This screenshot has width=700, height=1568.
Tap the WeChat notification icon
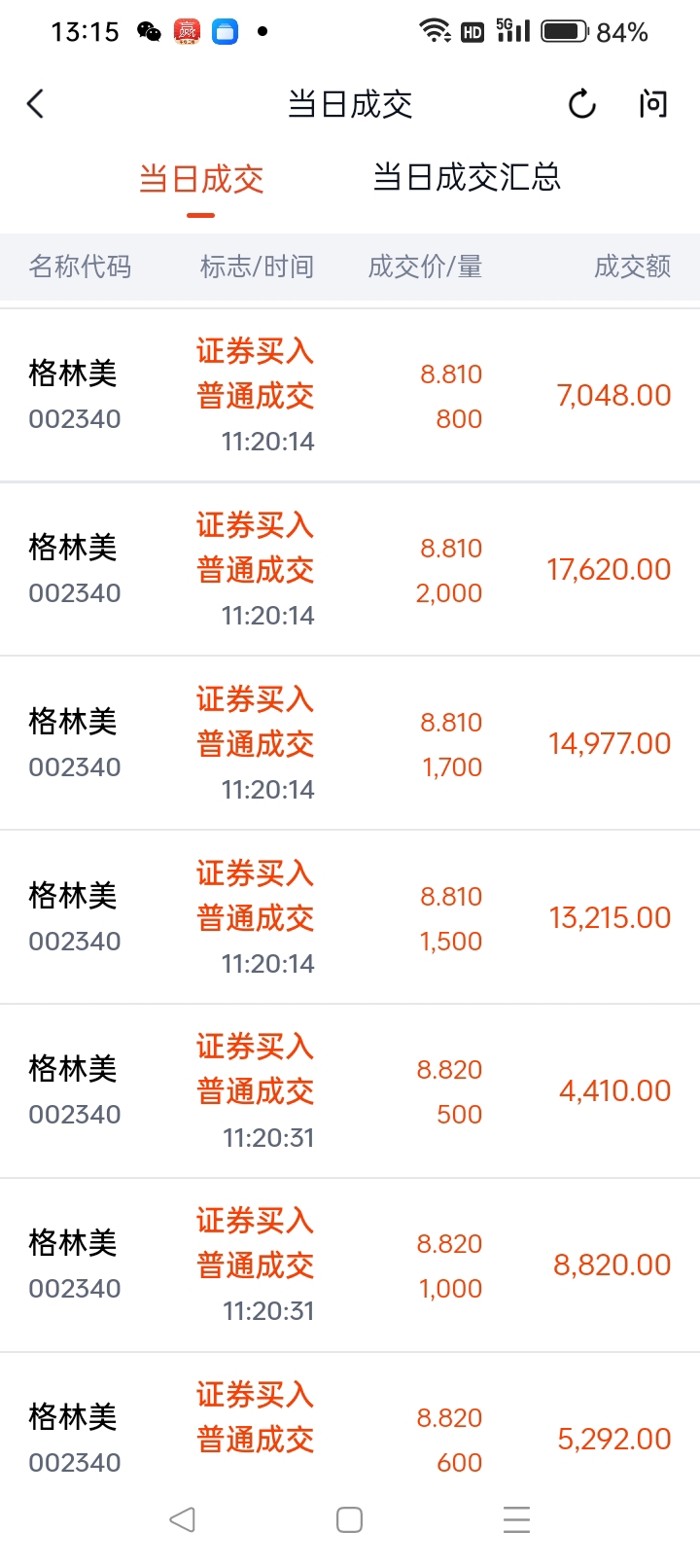pyautogui.click(x=149, y=32)
